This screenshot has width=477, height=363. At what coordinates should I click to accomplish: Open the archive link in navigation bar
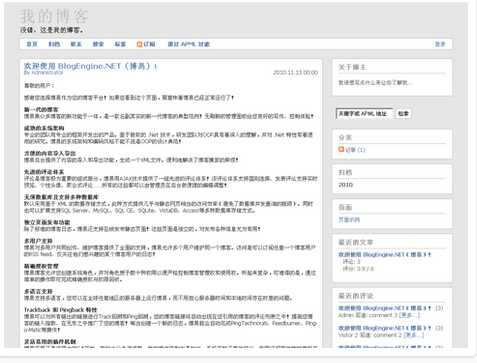tap(54, 44)
